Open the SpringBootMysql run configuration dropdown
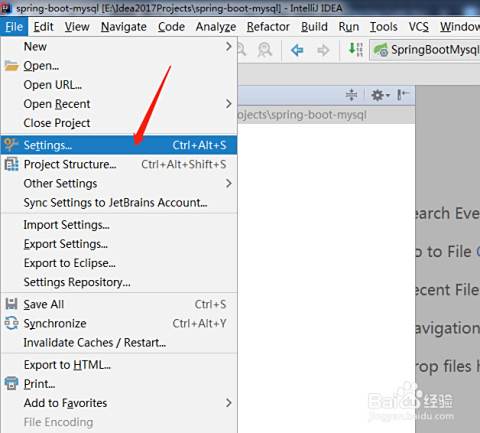Image resolution: width=480 pixels, height=433 pixels. tap(425, 50)
